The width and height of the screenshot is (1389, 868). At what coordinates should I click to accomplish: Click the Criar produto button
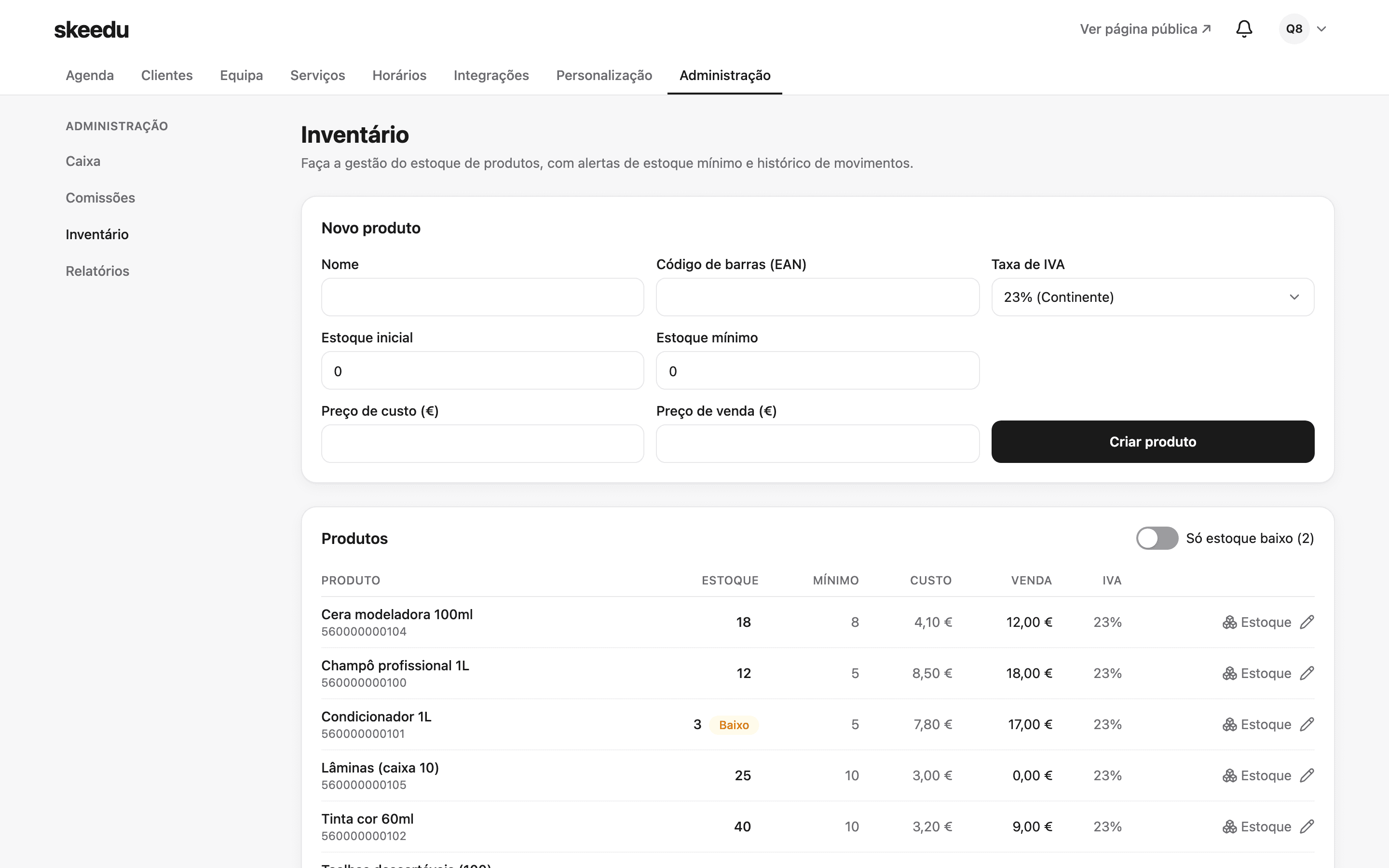[1153, 442]
